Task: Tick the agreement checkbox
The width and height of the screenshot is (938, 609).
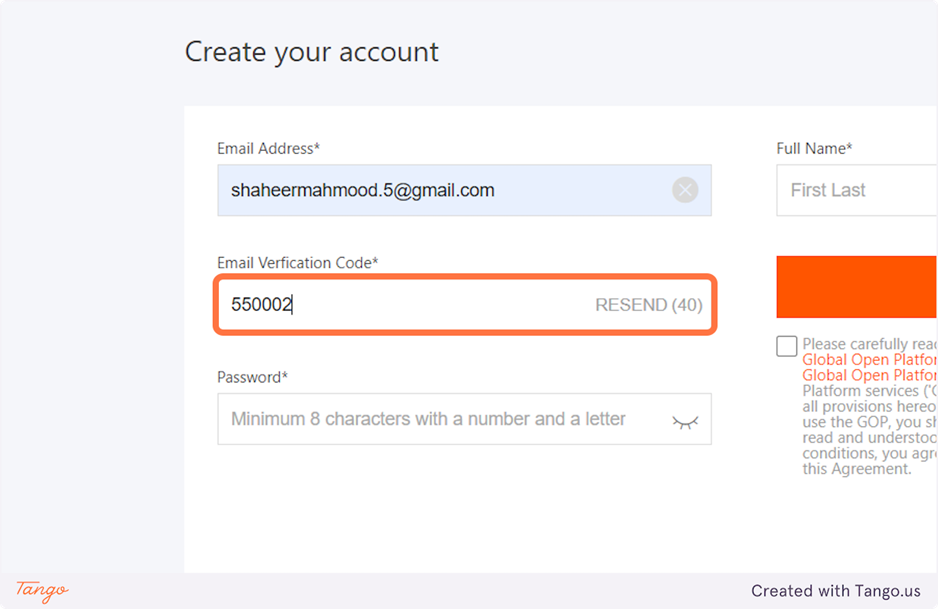Action: [787, 346]
